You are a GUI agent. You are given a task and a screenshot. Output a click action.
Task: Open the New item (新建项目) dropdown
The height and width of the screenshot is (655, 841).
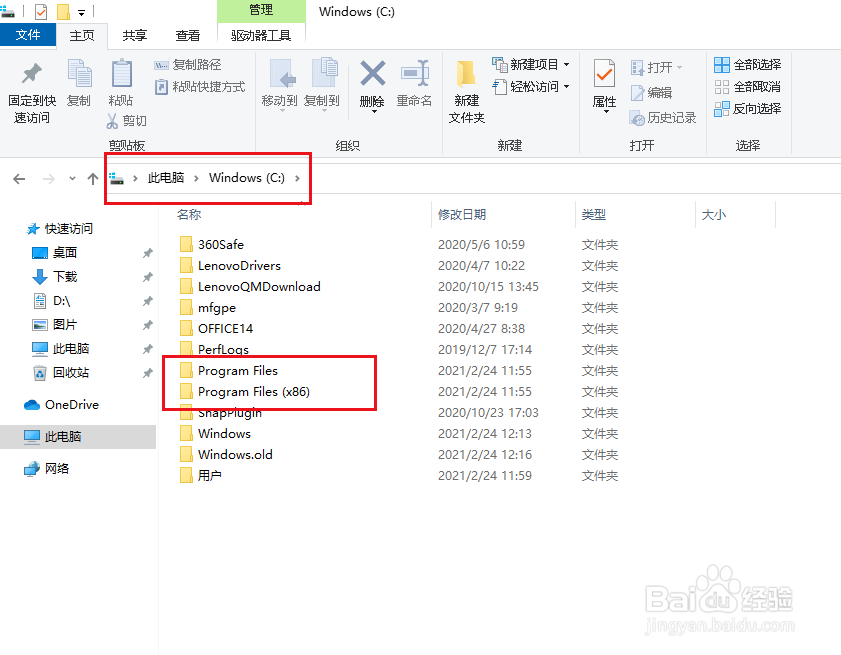pos(530,64)
